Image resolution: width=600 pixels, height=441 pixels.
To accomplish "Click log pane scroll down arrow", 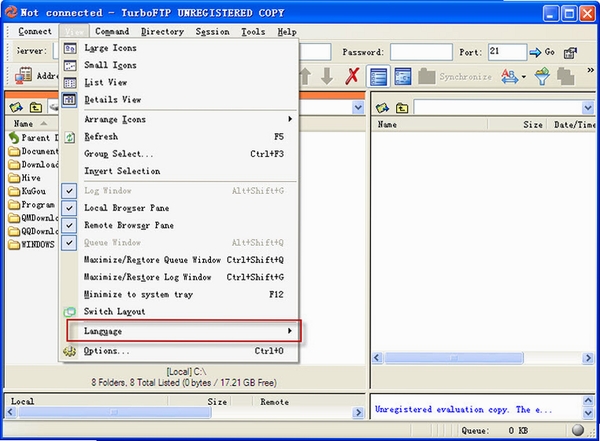I will click(x=588, y=413).
